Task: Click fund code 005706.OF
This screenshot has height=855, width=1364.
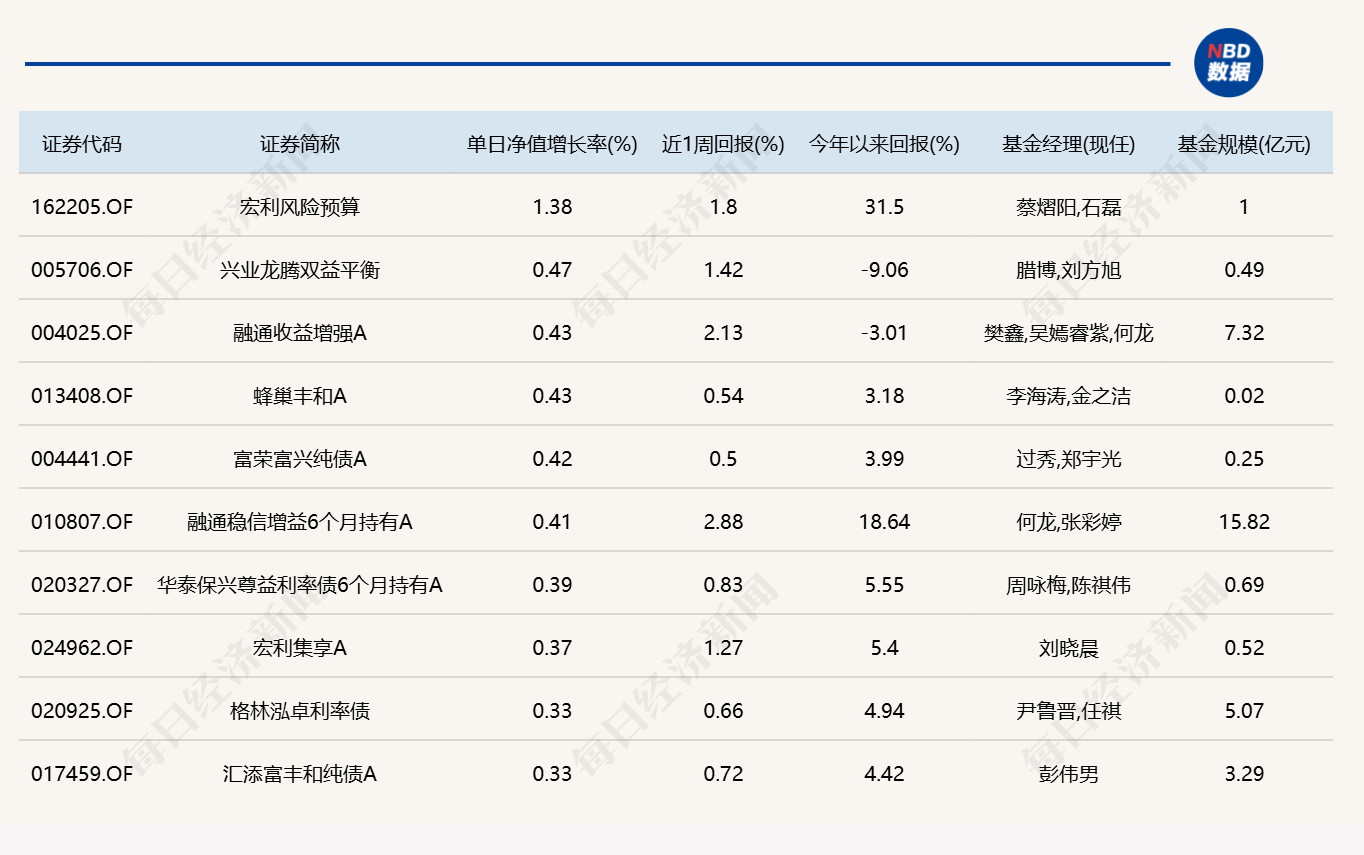Action: pyautogui.click(x=82, y=270)
